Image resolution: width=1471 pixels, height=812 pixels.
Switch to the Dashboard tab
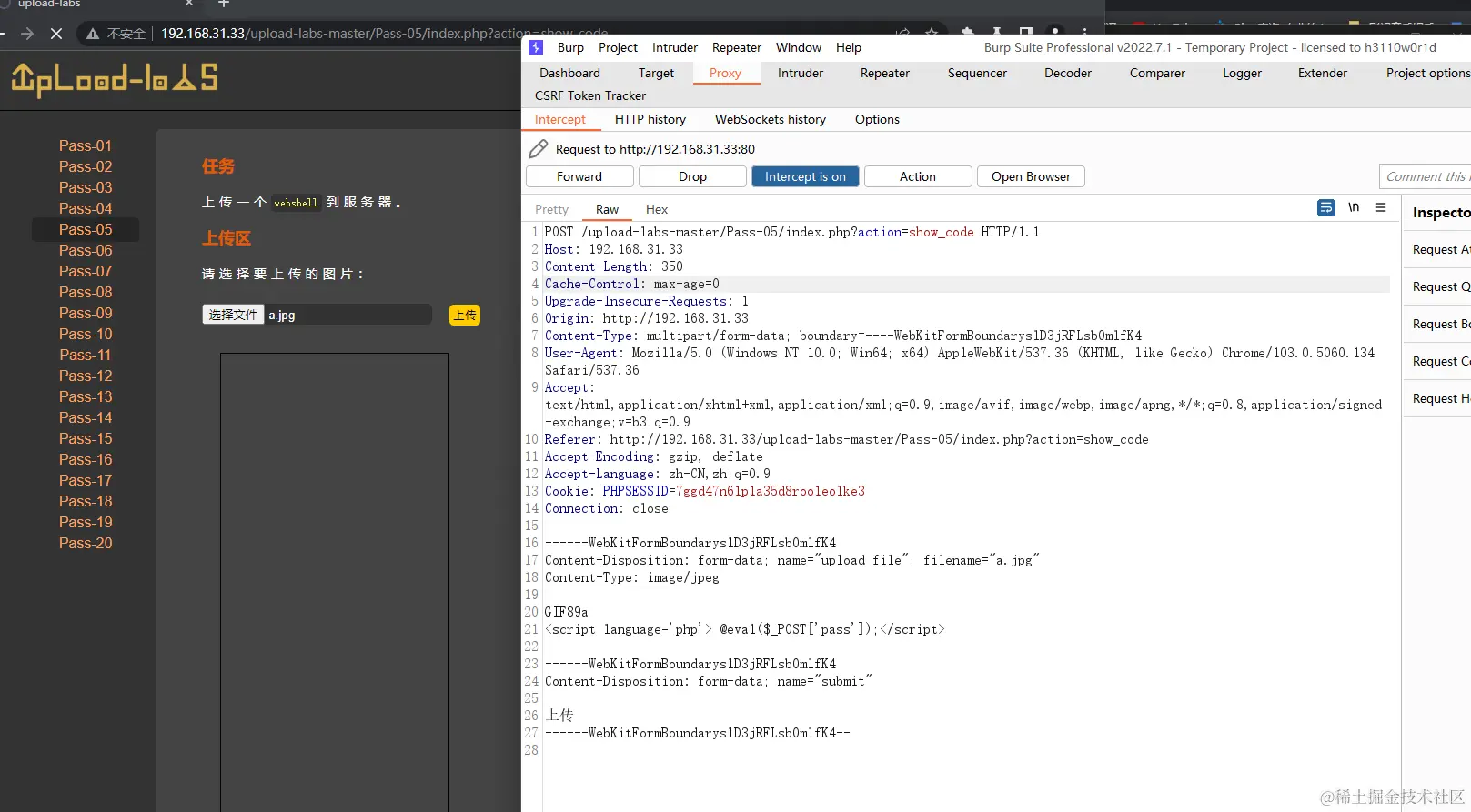(569, 73)
